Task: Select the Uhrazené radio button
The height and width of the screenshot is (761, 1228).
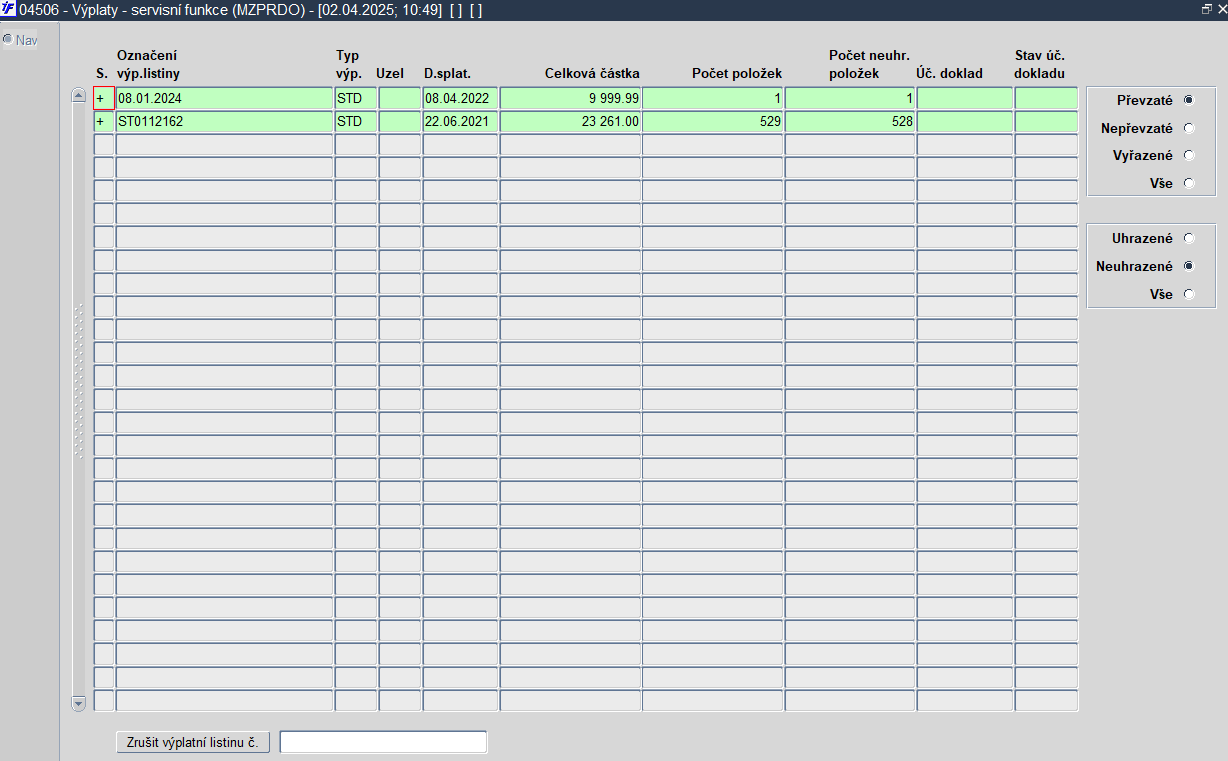Action: 1188,238
